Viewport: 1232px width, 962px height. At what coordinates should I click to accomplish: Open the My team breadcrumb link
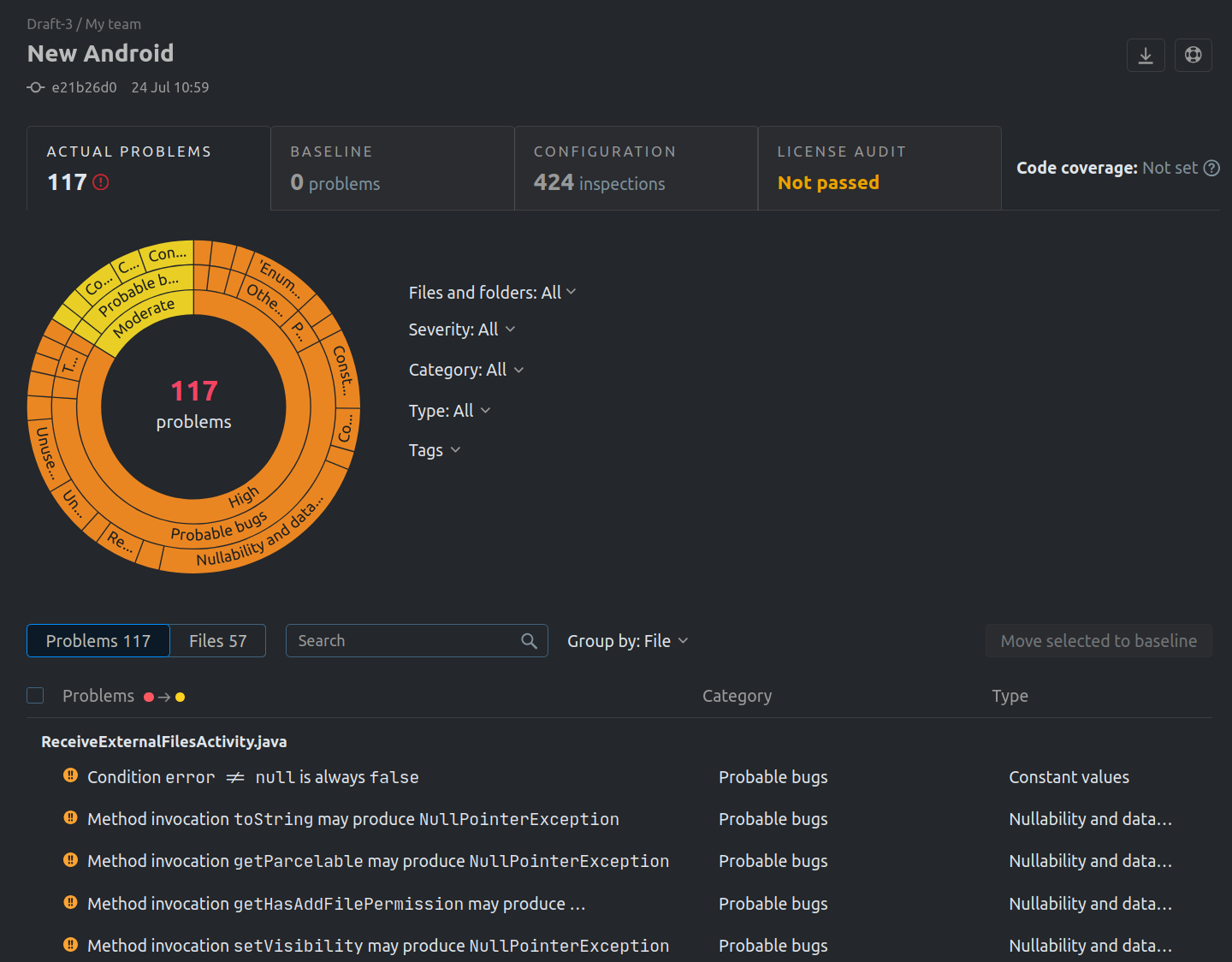point(113,24)
